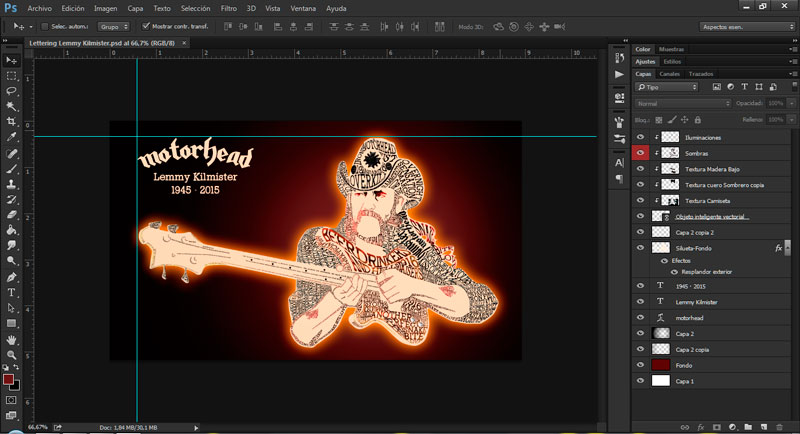Add a layer style with the fx icon
This screenshot has height=434, width=800.
pos(701,427)
